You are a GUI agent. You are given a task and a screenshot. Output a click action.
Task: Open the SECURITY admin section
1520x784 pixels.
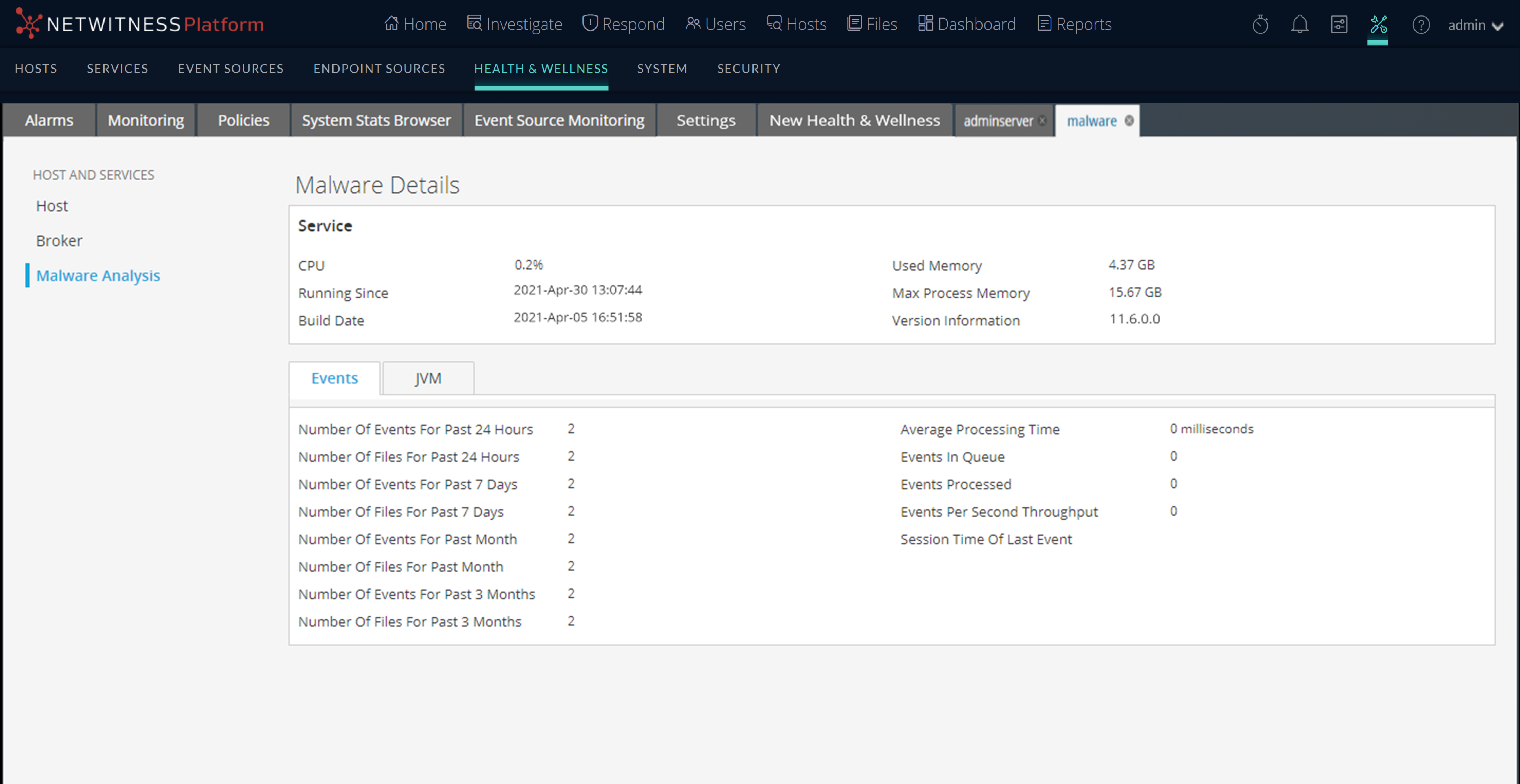pyautogui.click(x=748, y=68)
